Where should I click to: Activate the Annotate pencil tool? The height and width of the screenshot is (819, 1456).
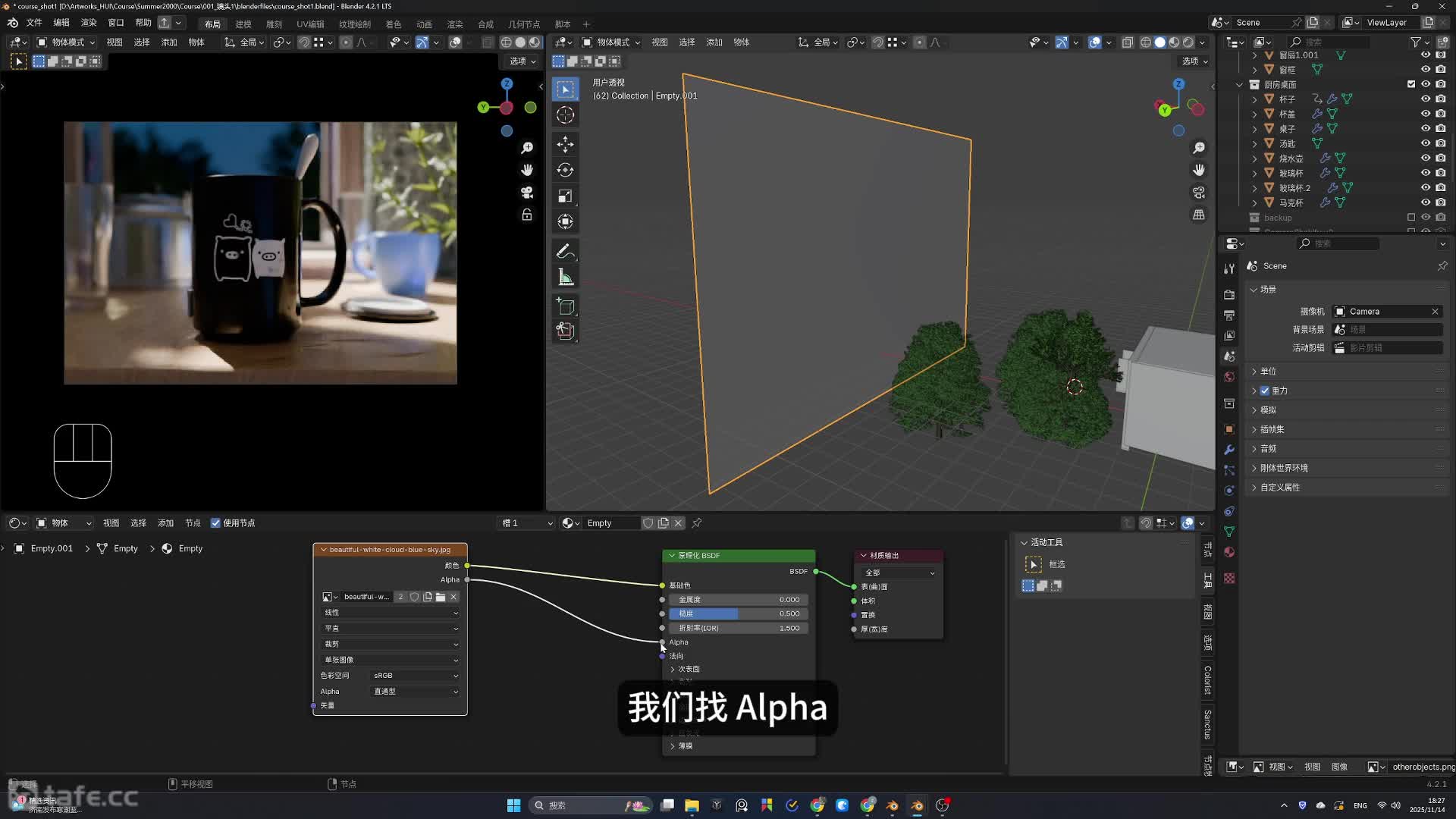tap(565, 251)
